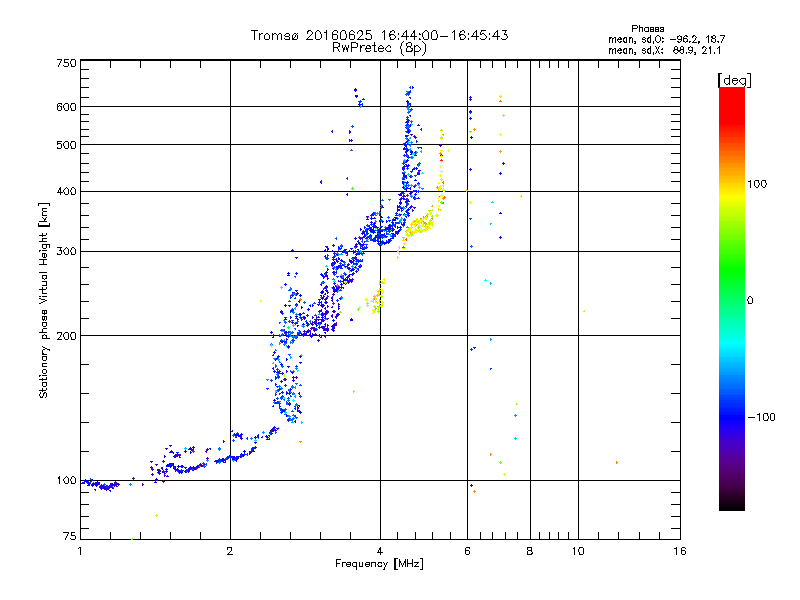Image resolution: width=800 pixels, height=600 pixels.
Task: Click the y-axis tick label '100'
Action: 66,480
